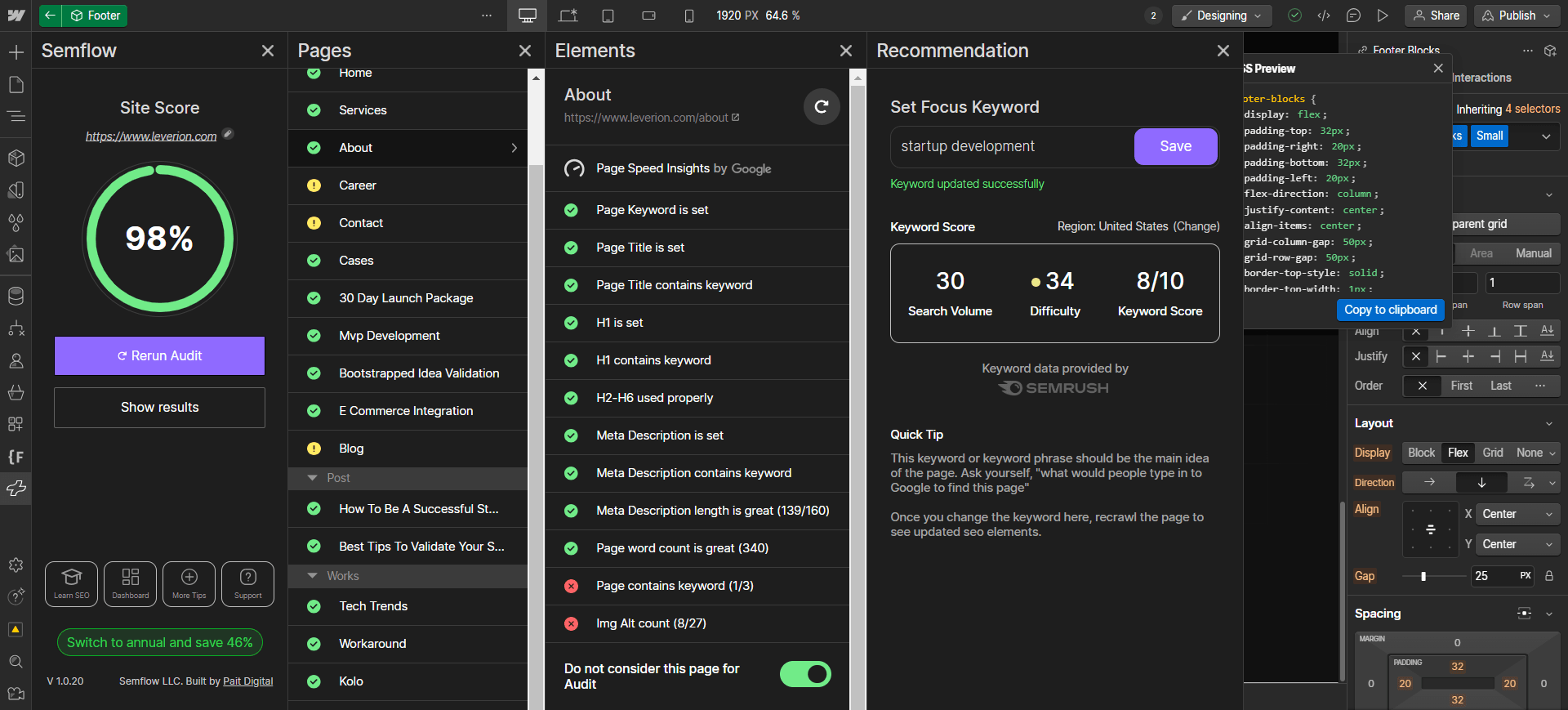The image size is (1568, 710).
Task: Select the About page row
Action: 408,148
